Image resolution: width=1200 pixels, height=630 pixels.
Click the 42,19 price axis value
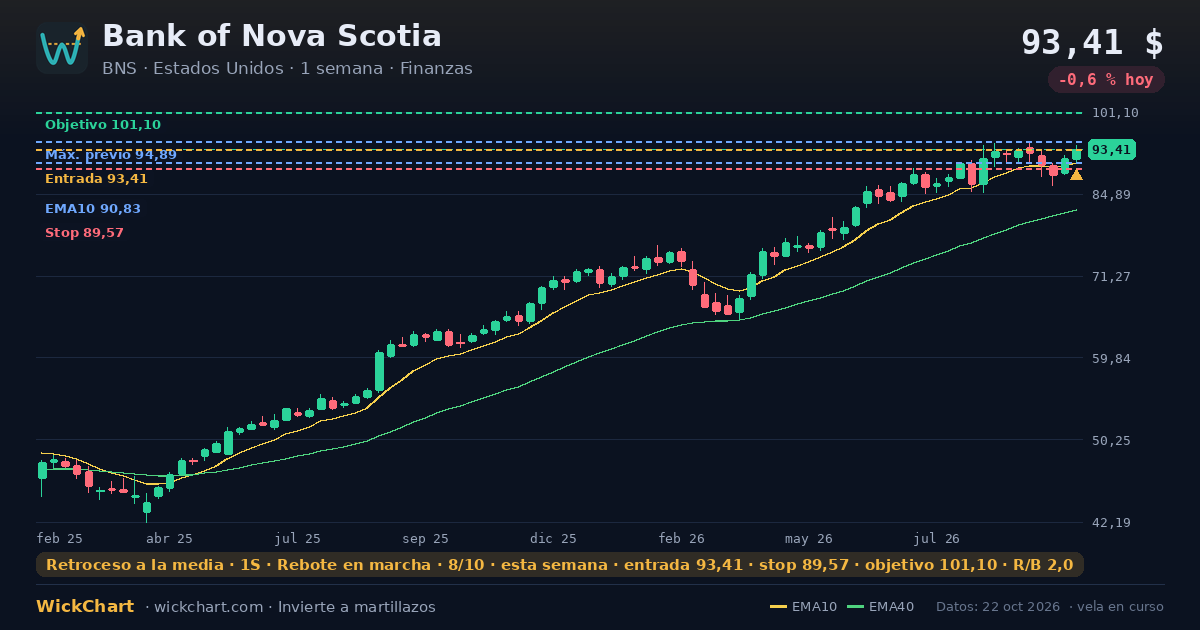click(x=1111, y=522)
